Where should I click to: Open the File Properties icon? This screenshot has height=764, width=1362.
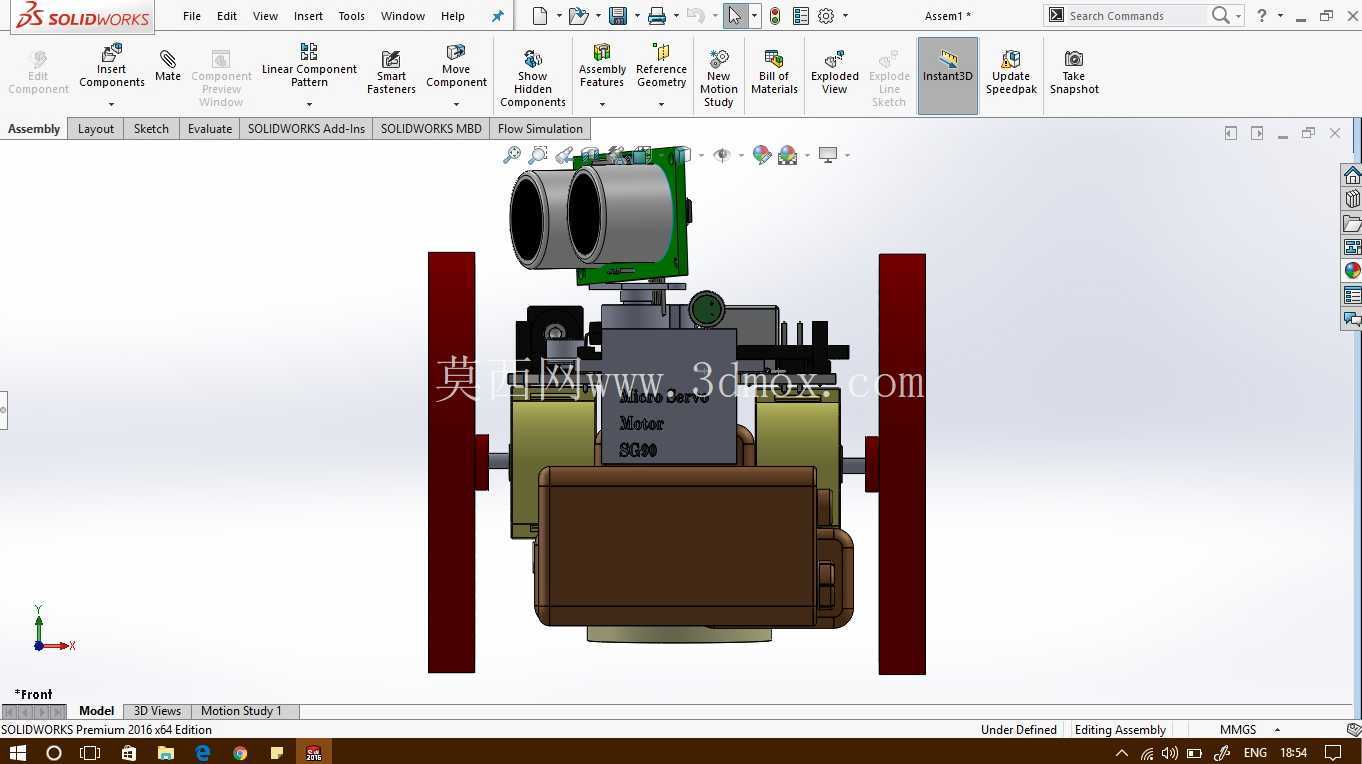click(800, 16)
